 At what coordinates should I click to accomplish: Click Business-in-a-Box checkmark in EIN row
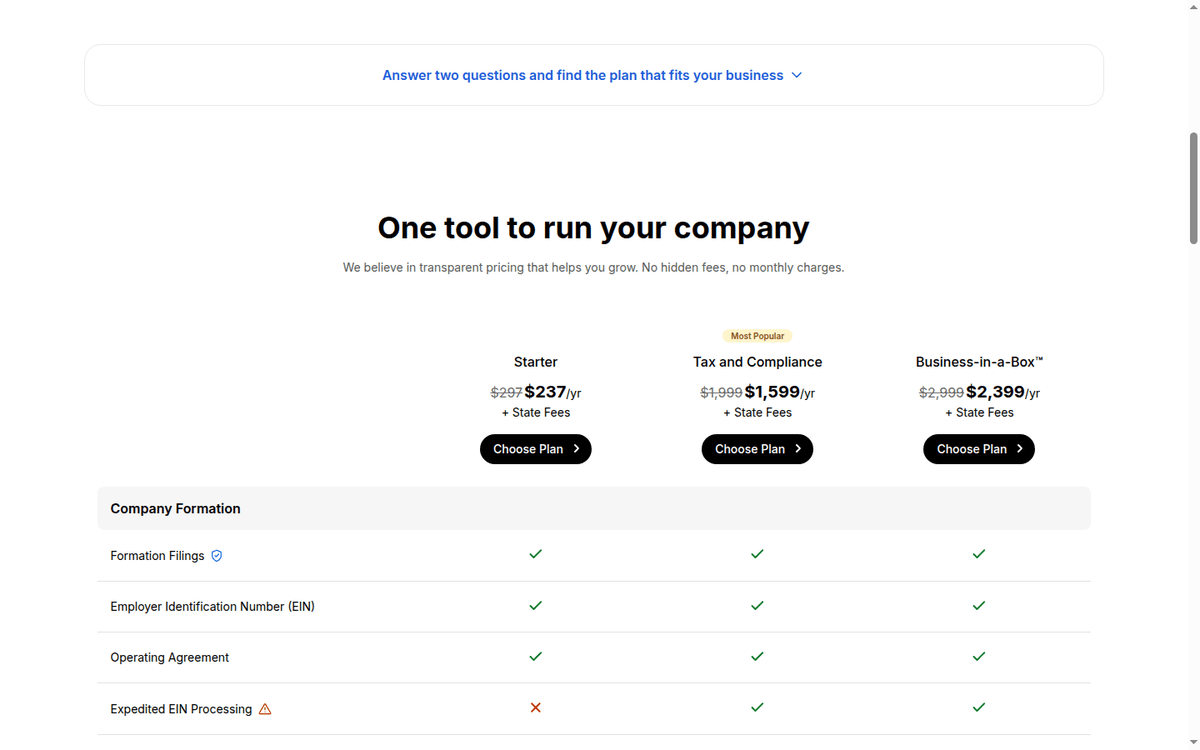979,606
